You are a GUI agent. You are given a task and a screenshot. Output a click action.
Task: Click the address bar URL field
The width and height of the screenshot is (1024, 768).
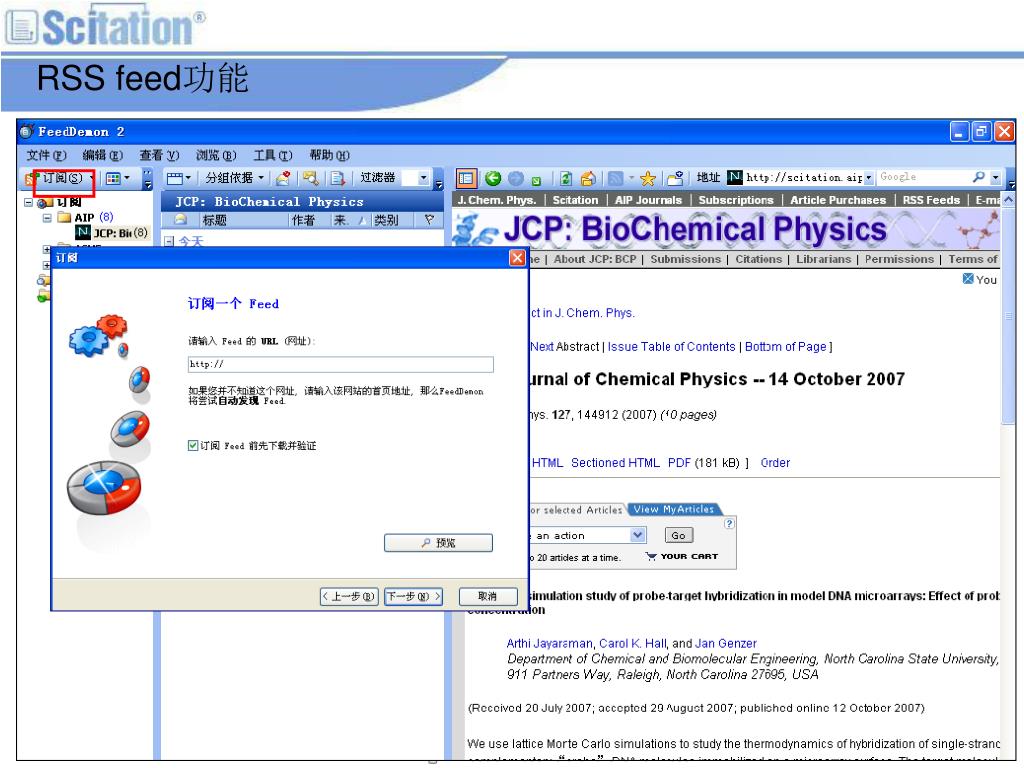click(x=803, y=177)
